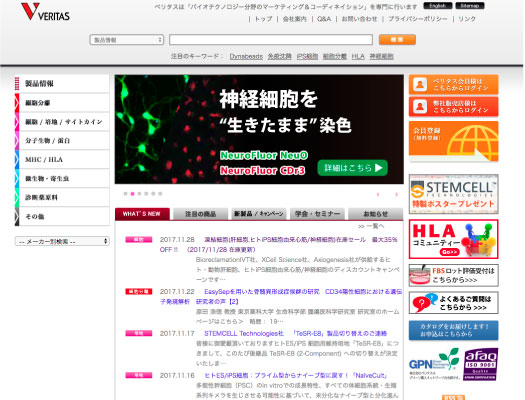Open the Sitemap button
Viewport: 525px width, 400px height.
tap(469, 6)
